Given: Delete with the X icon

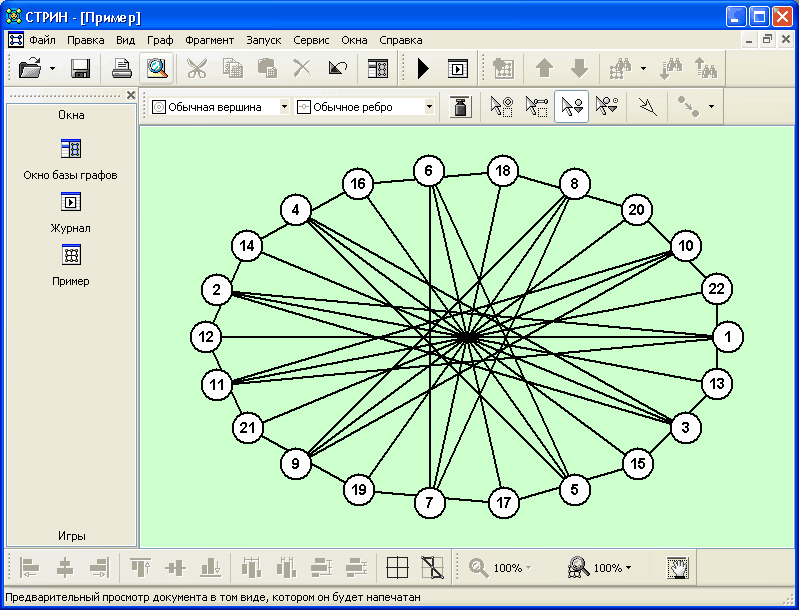Looking at the screenshot, I should pyautogui.click(x=302, y=68).
